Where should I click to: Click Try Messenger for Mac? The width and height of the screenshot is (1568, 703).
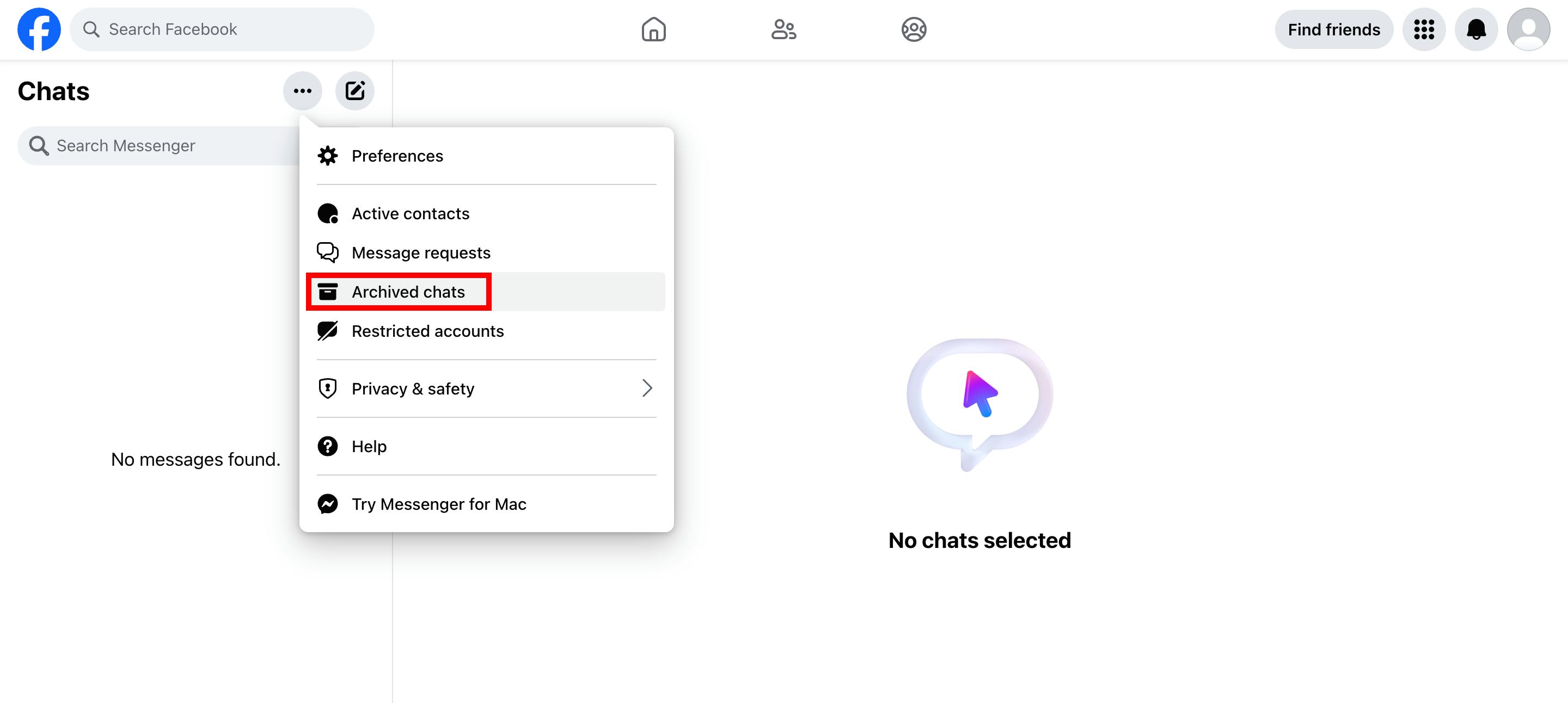point(438,503)
